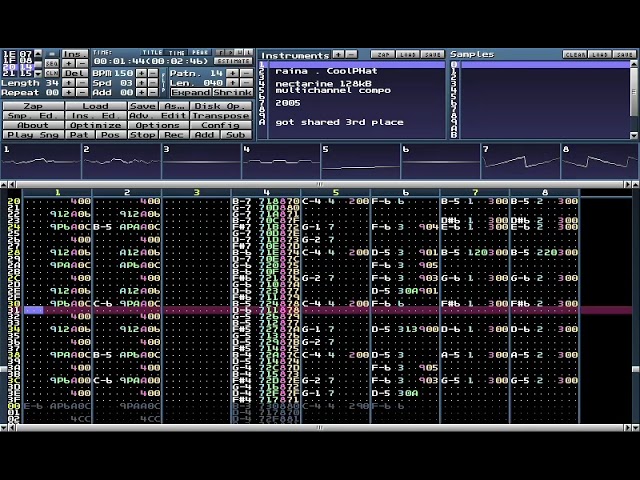This screenshot has width=640, height=480.
Task: Open Save As… dialog
Action: click(x=174, y=106)
